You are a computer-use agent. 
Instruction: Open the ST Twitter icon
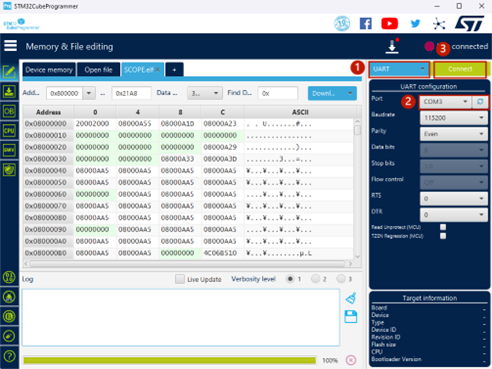point(415,23)
